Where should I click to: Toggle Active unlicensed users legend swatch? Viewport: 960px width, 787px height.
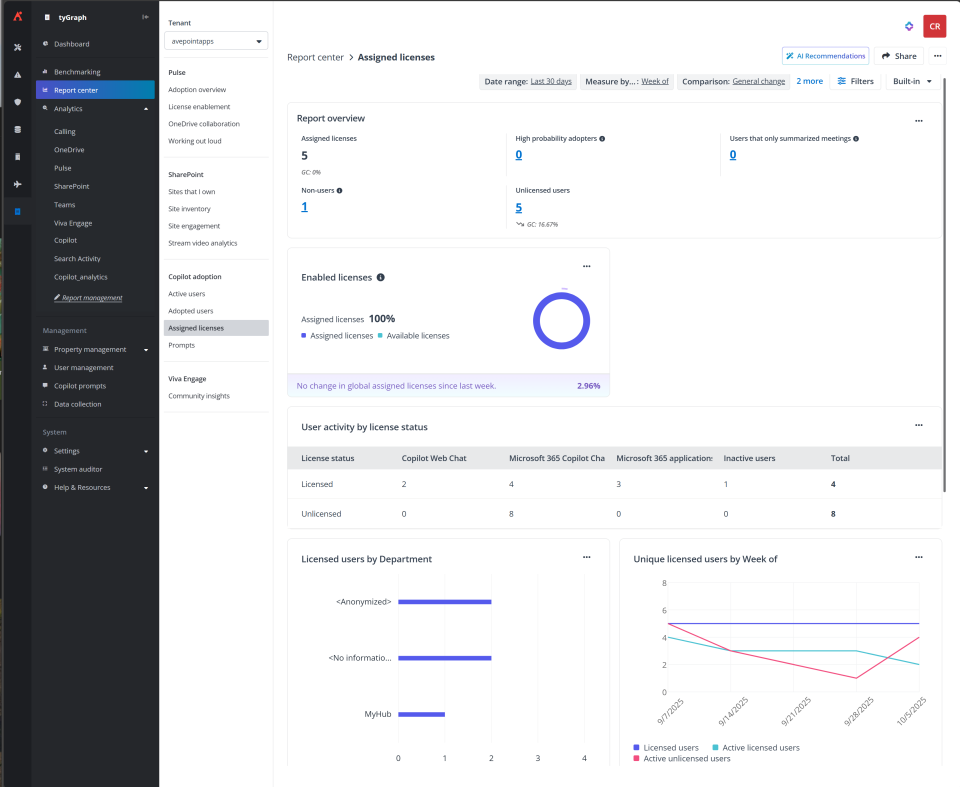click(x=638, y=759)
